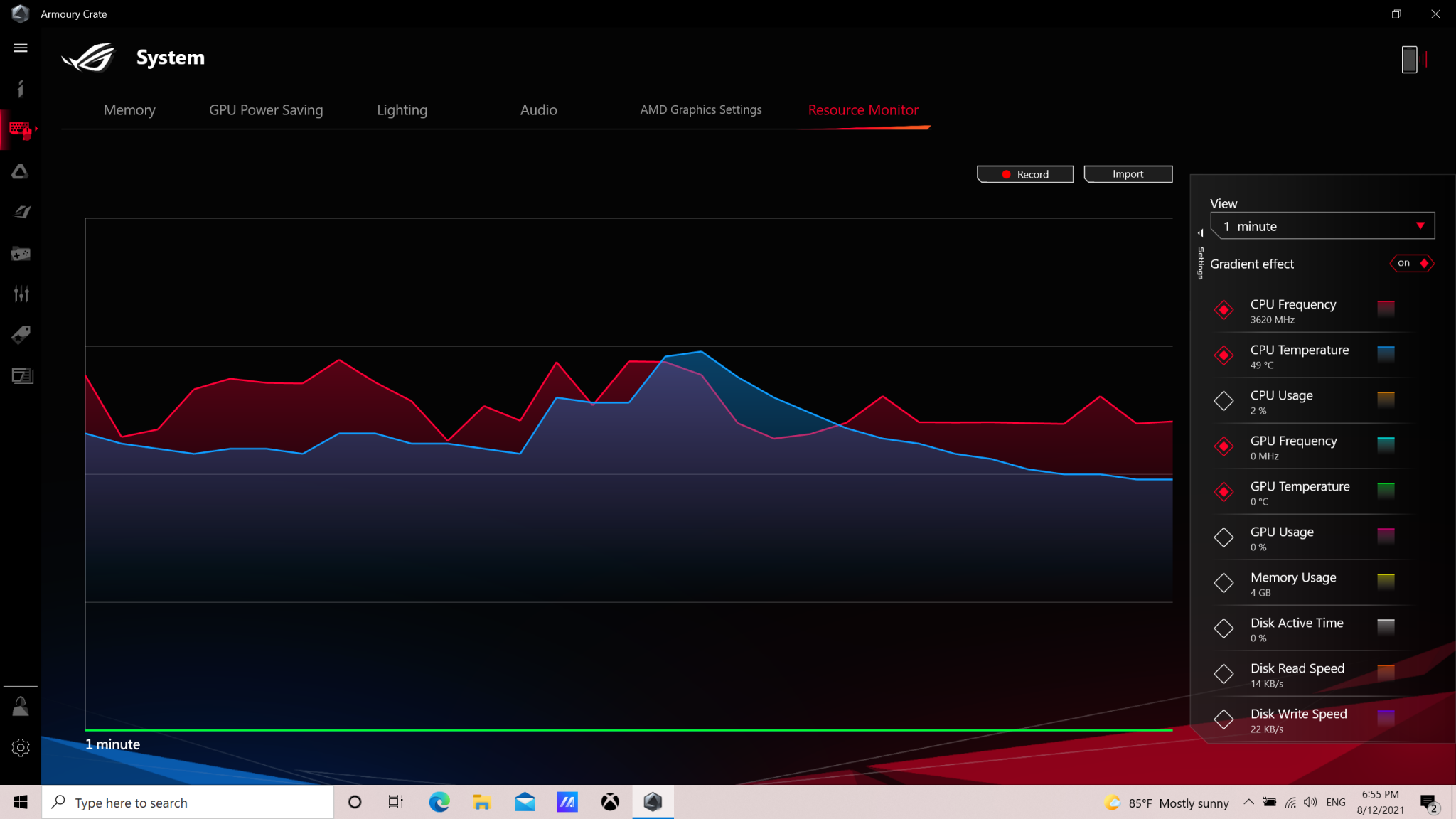Image resolution: width=1456 pixels, height=819 pixels.
Task: Enable Disk Active Time graph diamond
Action: coord(1224,628)
